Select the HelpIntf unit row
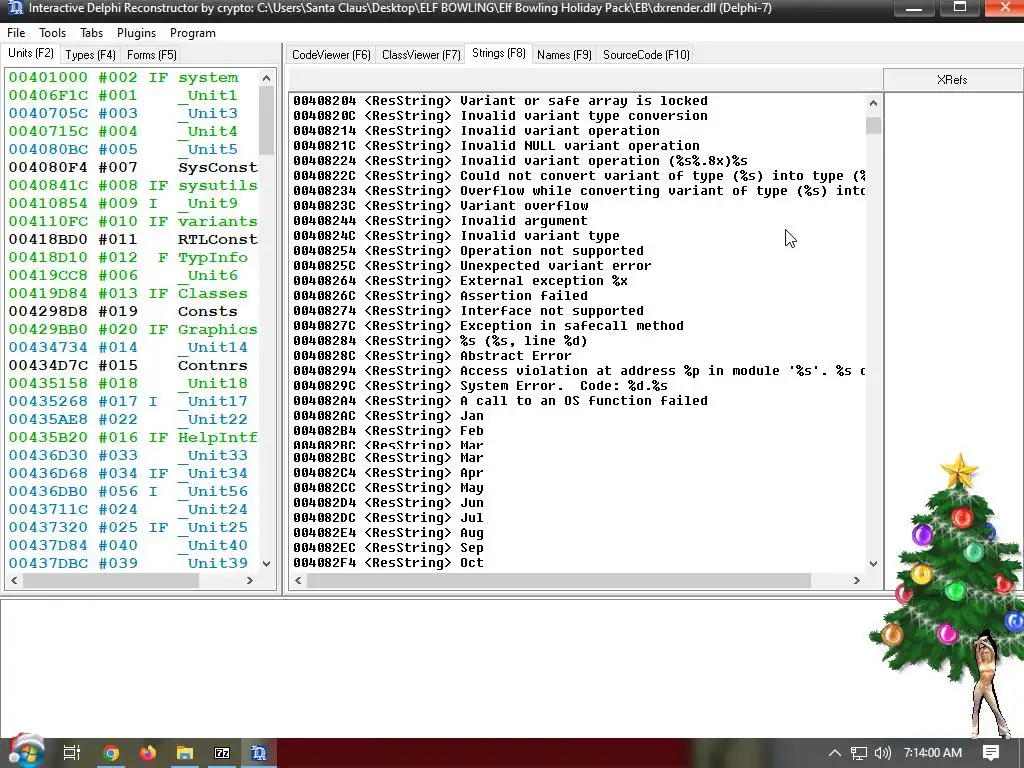Image resolution: width=1024 pixels, height=768 pixels. point(133,437)
